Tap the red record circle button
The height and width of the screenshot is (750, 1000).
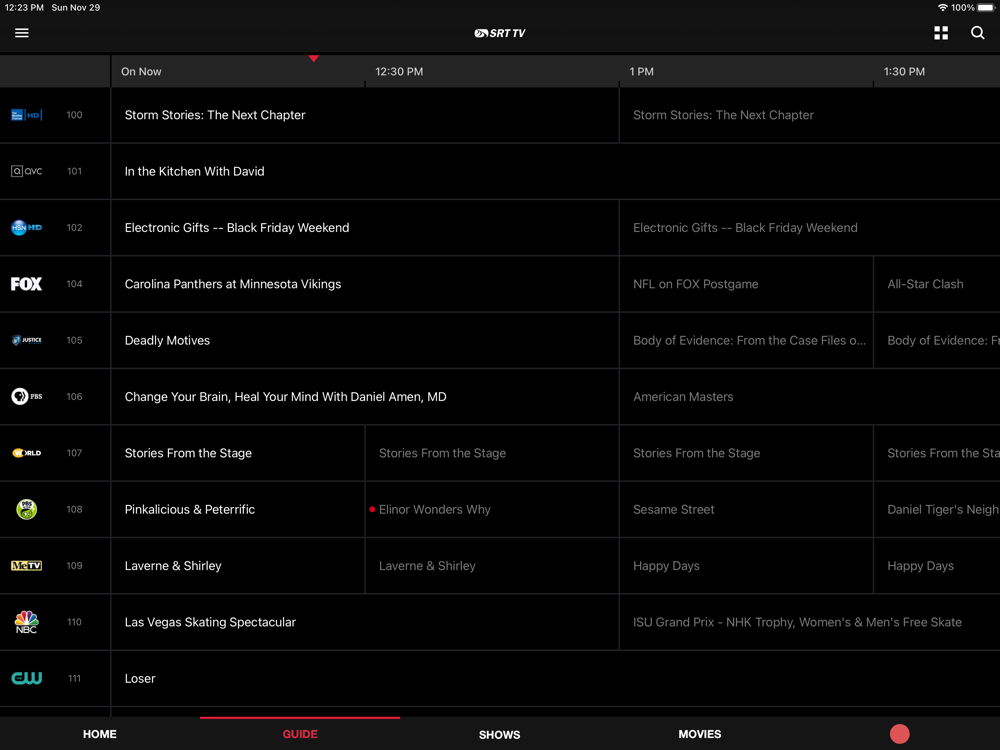[x=899, y=733]
